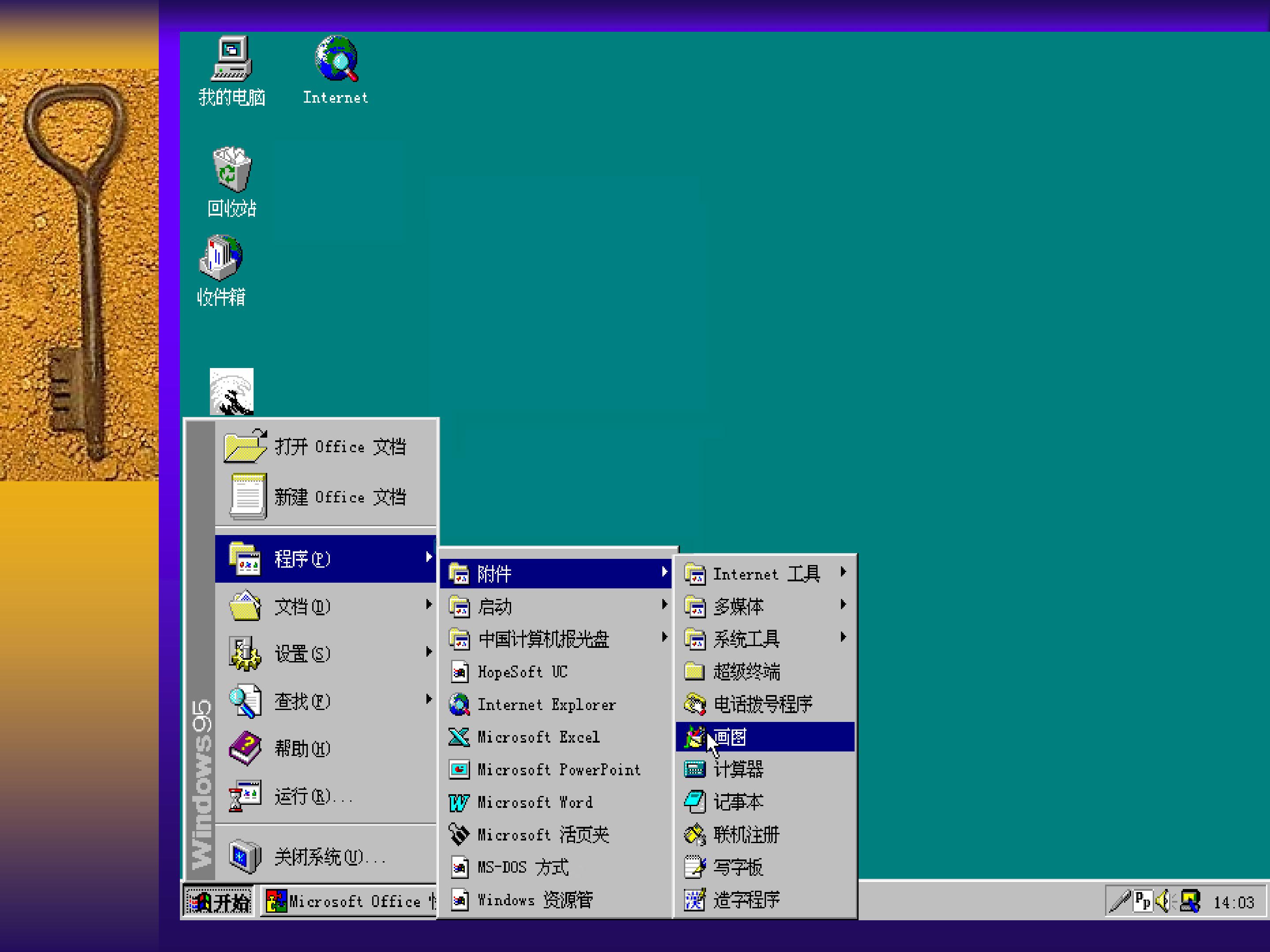Expand the 系统工具 submenu arrow
This screenshot has width=1270, height=952.
843,637
